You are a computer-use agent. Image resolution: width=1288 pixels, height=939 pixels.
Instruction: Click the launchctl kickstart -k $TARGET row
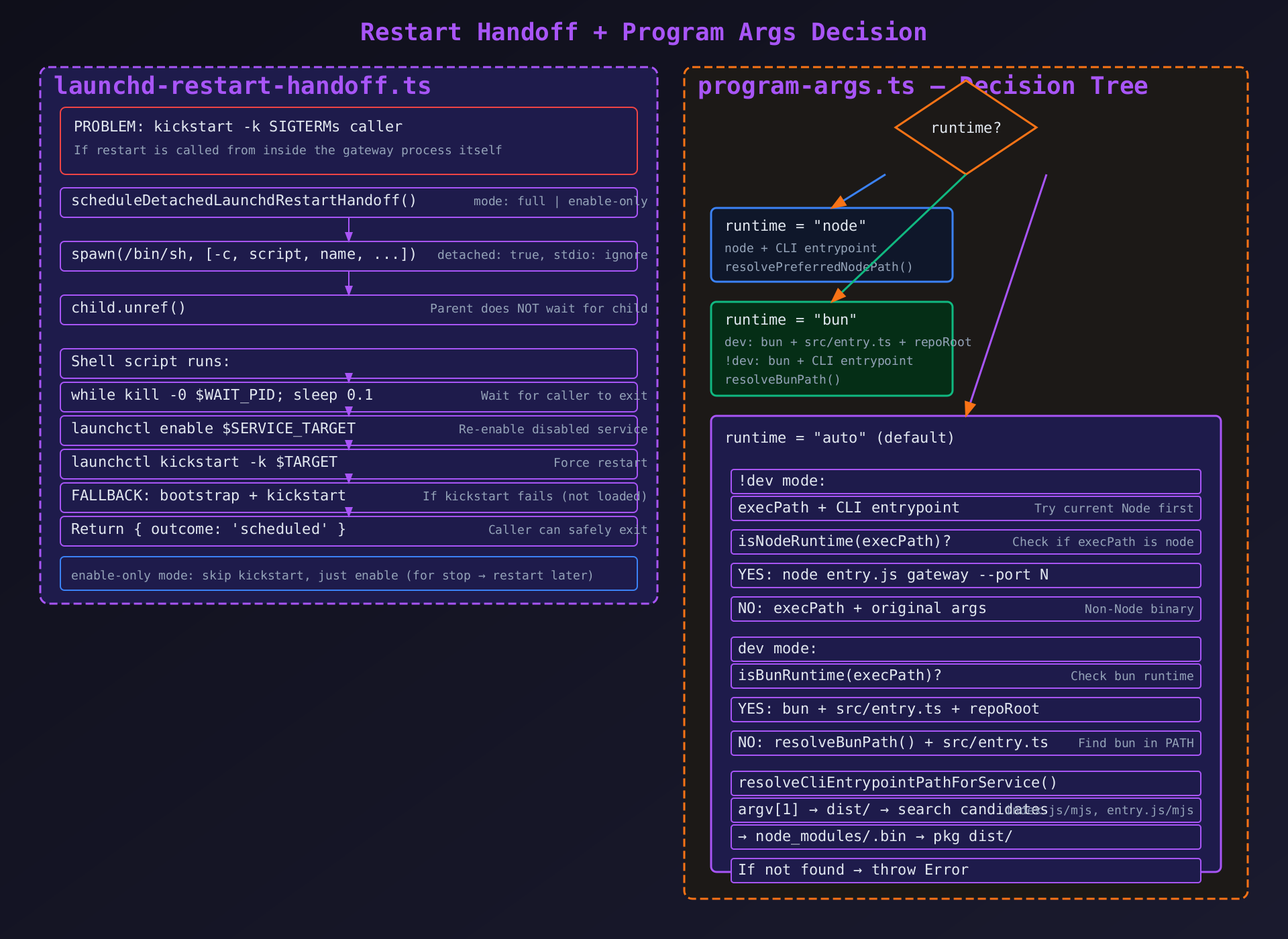coord(348,463)
